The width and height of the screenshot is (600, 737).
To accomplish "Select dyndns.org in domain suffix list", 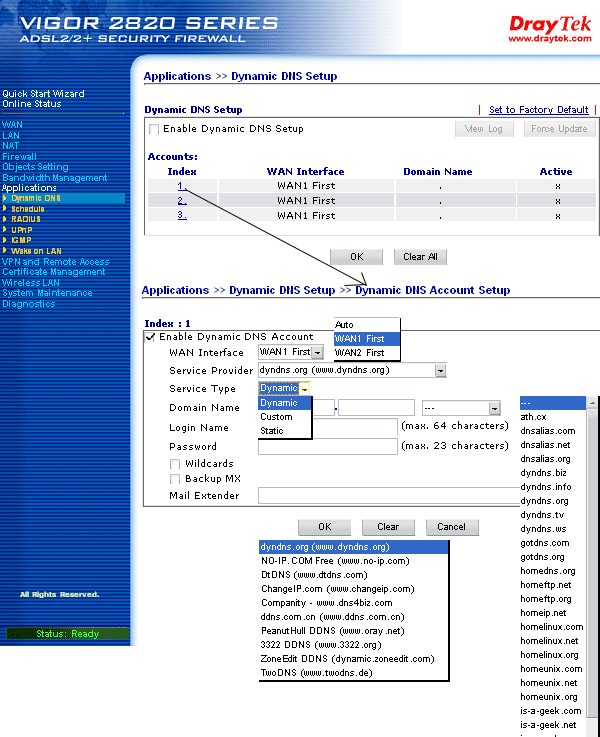I will click(553, 501).
